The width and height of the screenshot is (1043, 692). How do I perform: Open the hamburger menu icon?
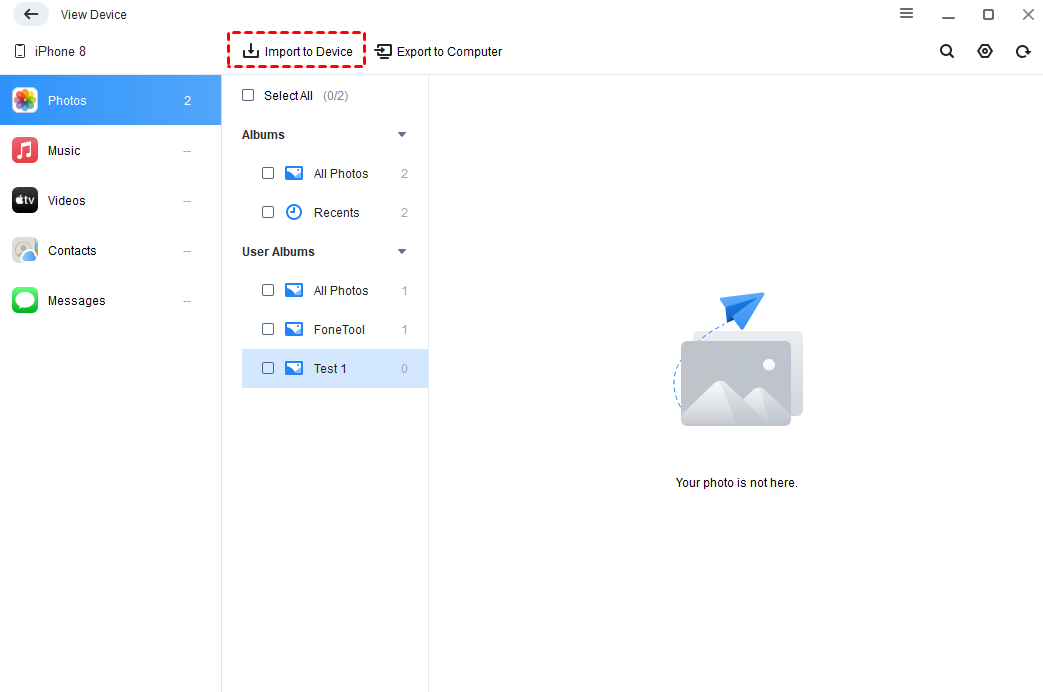906,14
